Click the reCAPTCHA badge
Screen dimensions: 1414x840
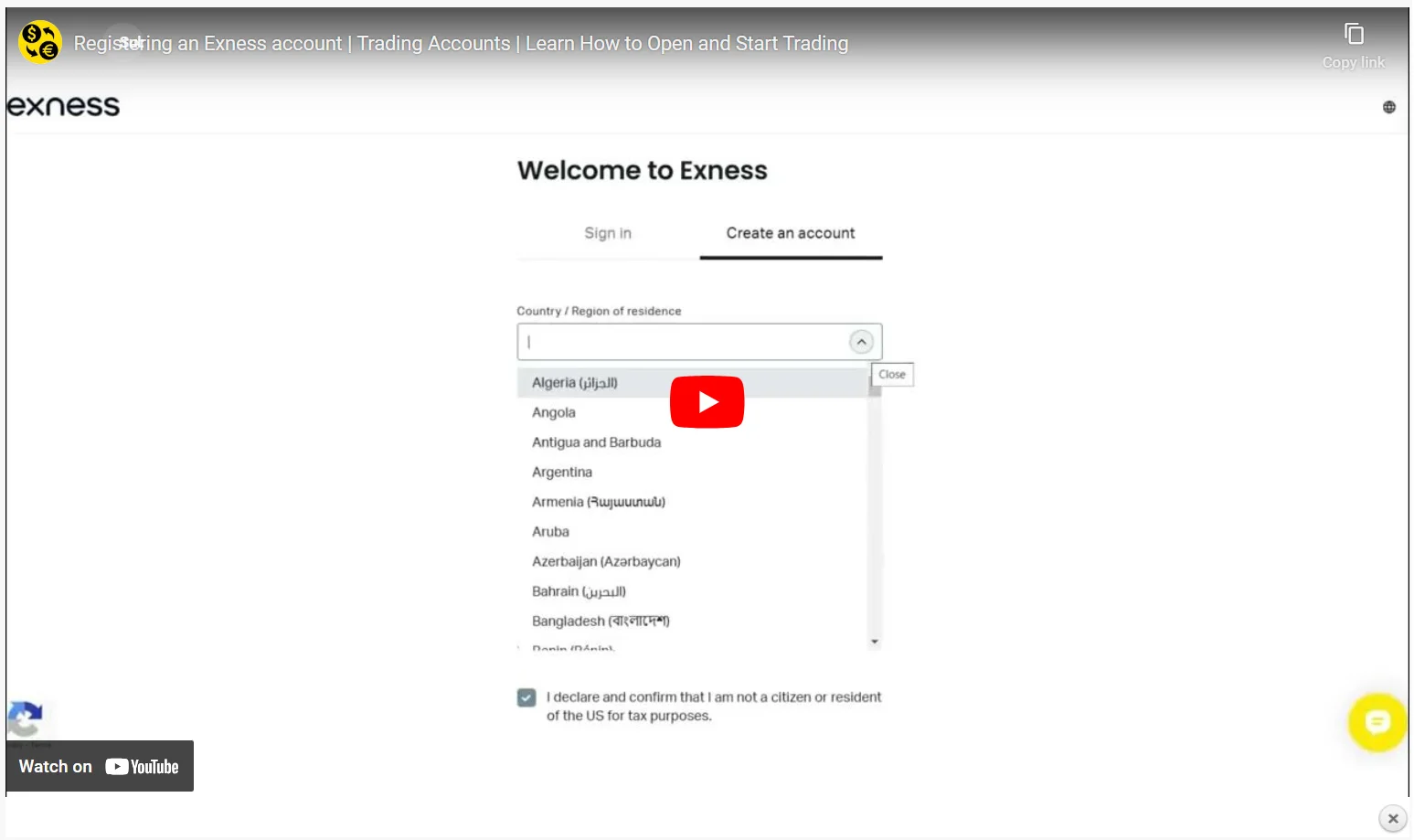tap(26, 719)
